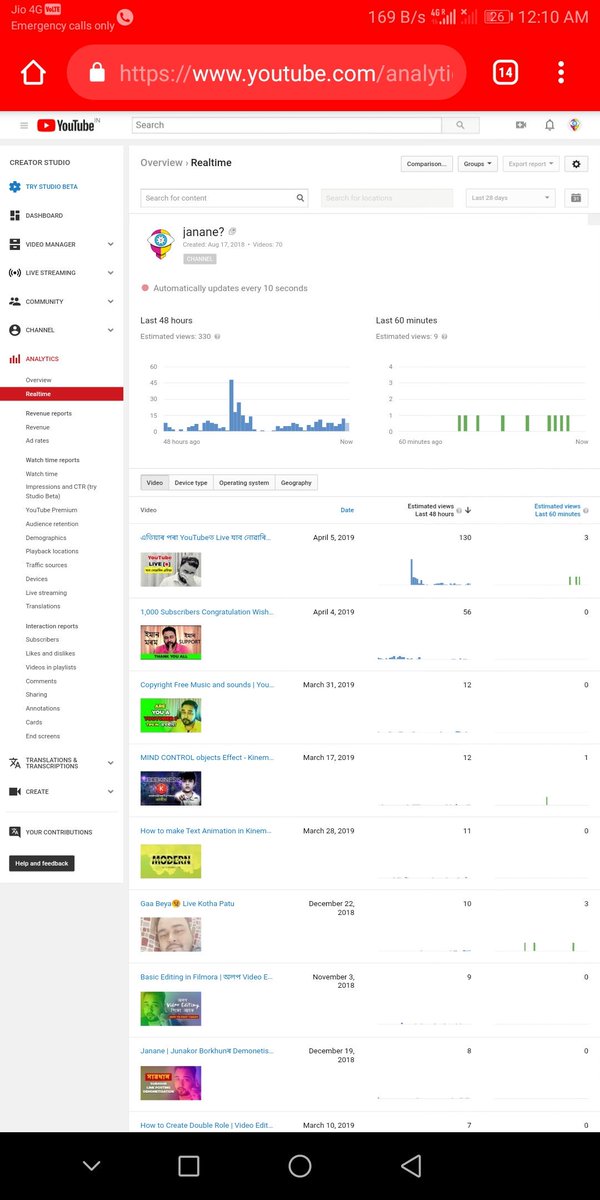
Task: Open the Watch time report
Action: pyautogui.click(x=42, y=474)
